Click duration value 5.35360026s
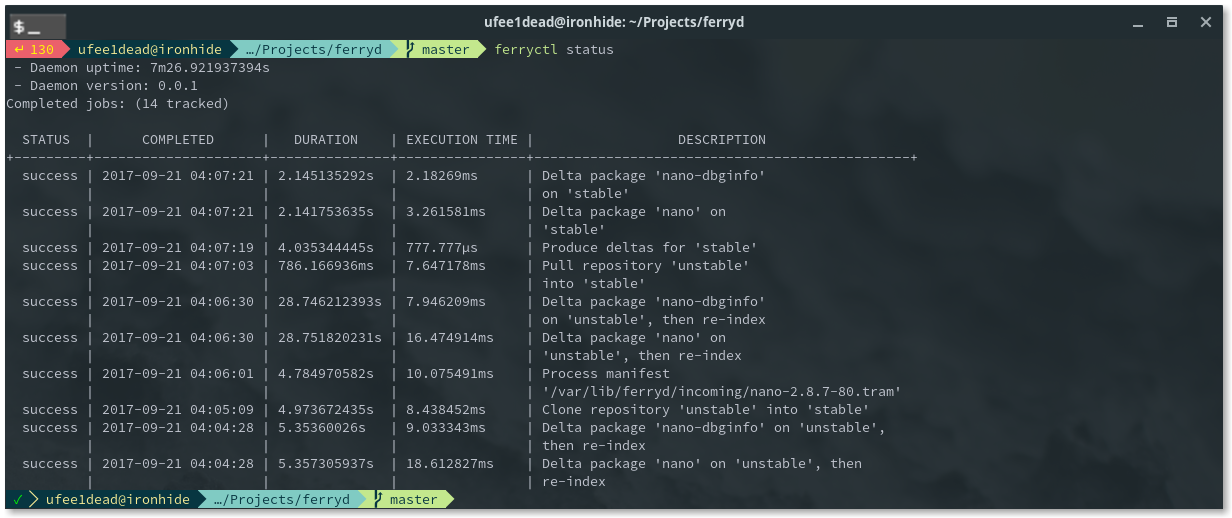Image resolution: width=1232 pixels, height=518 pixels. coord(322,427)
